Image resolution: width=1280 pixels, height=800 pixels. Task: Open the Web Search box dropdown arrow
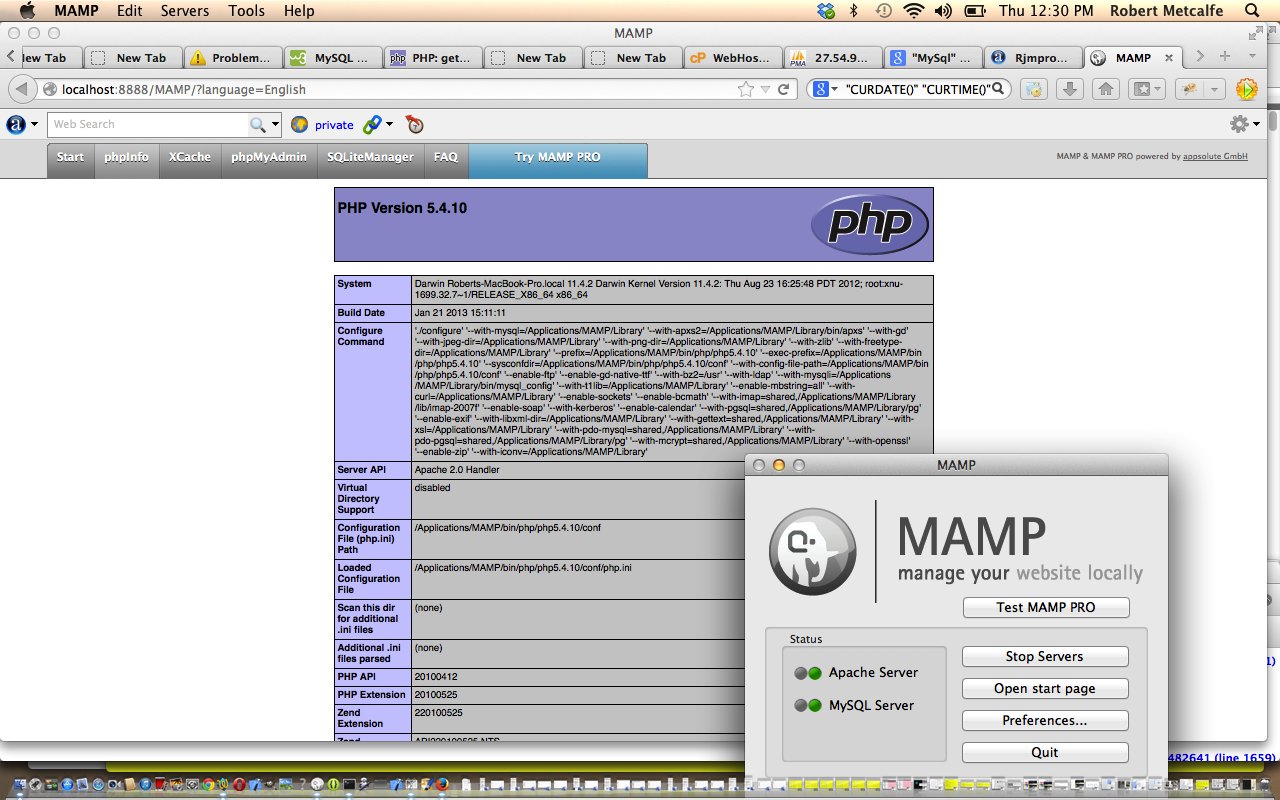pyautogui.click(x=275, y=125)
